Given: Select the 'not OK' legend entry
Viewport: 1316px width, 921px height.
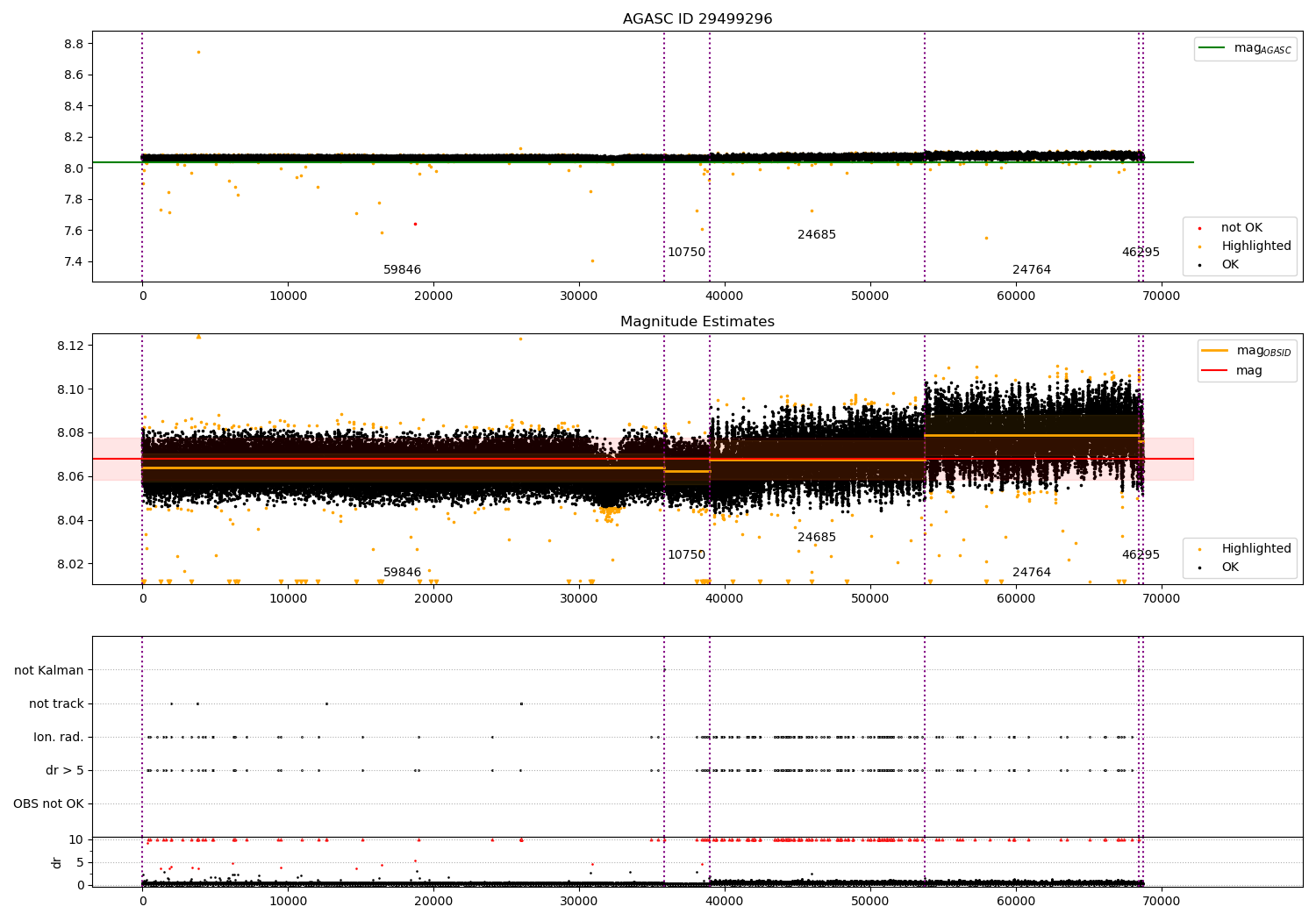Looking at the screenshot, I should coord(1241,228).
